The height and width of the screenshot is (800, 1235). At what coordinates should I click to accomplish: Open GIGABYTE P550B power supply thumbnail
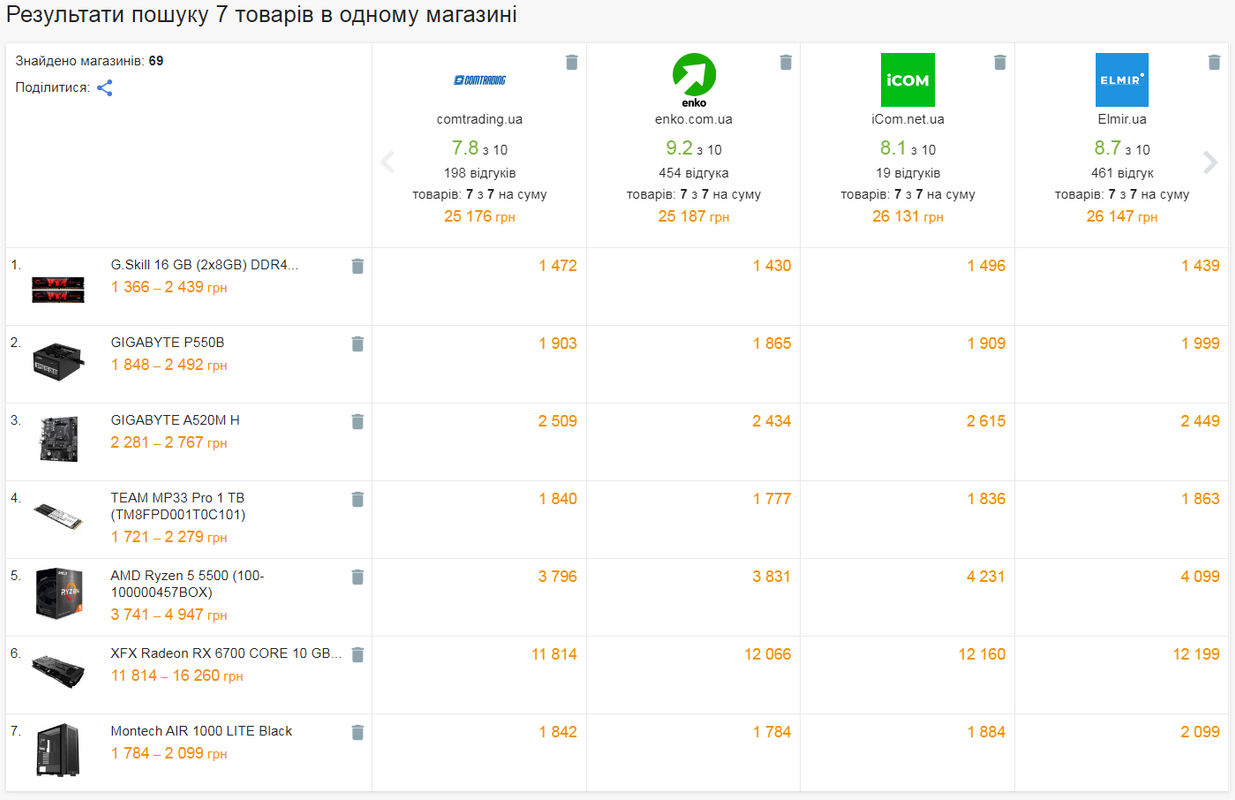tap(59, 360)
